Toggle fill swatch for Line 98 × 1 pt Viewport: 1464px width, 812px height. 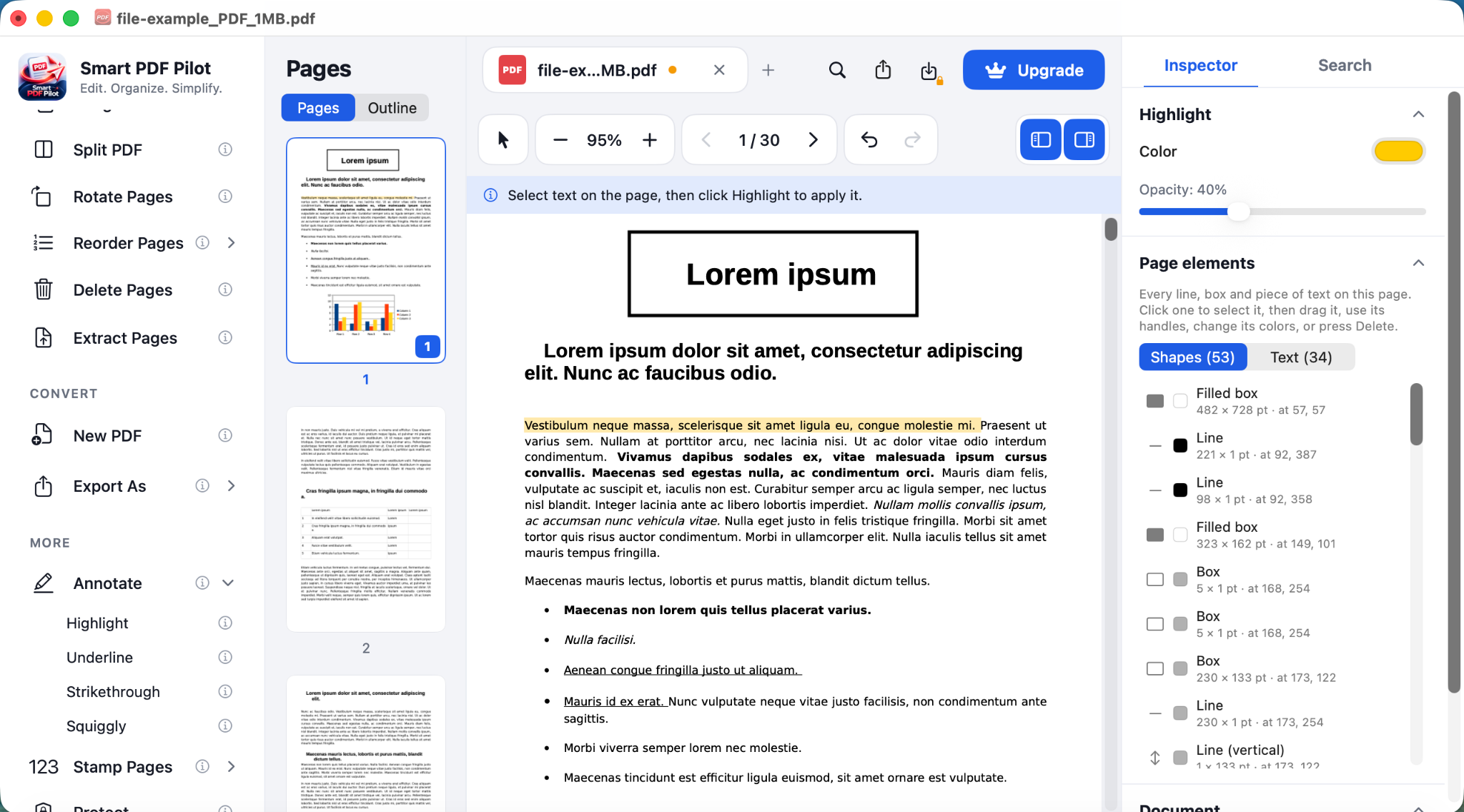tap(1180, 490)
